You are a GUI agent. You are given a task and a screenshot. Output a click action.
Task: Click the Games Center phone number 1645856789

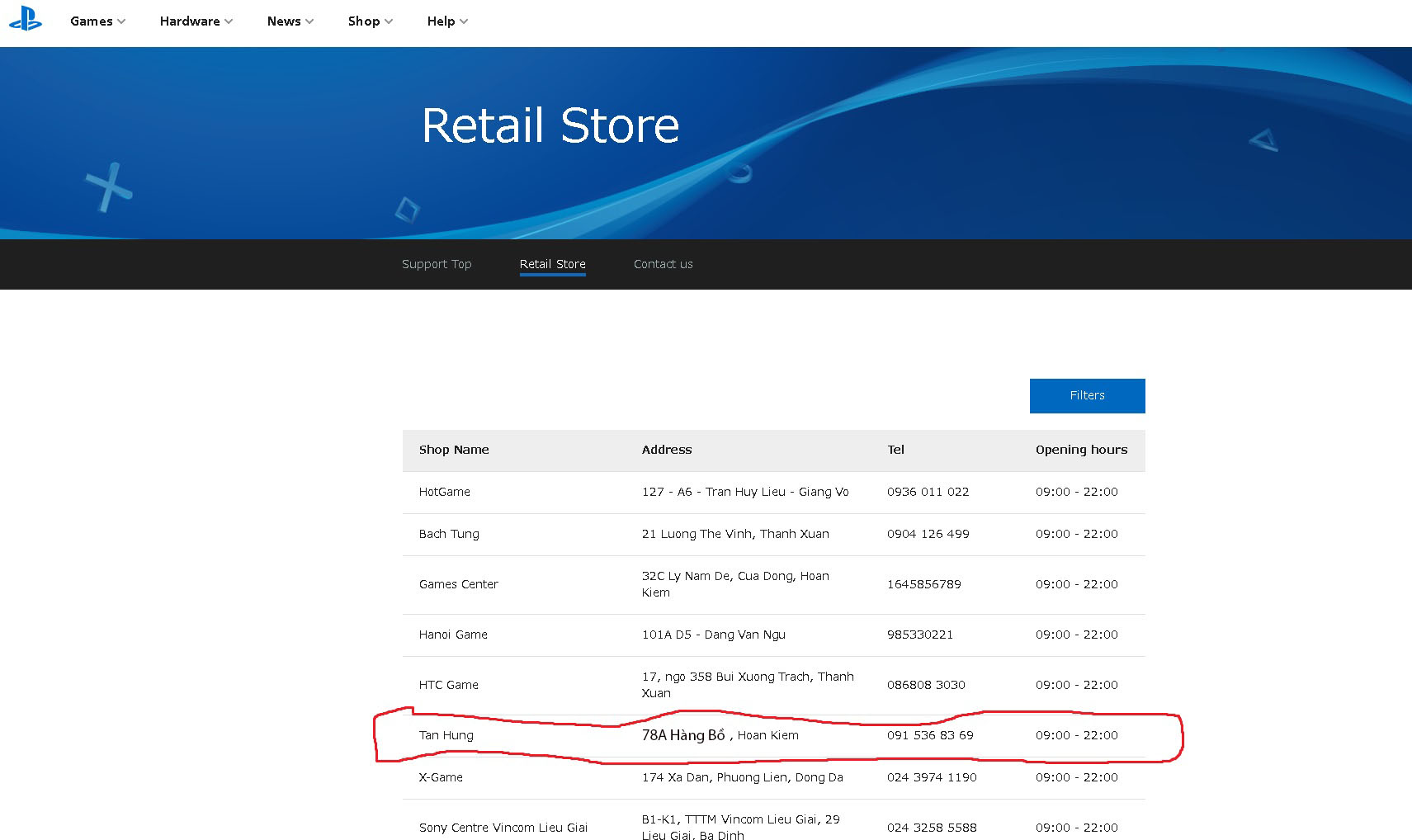pos(923,584)
